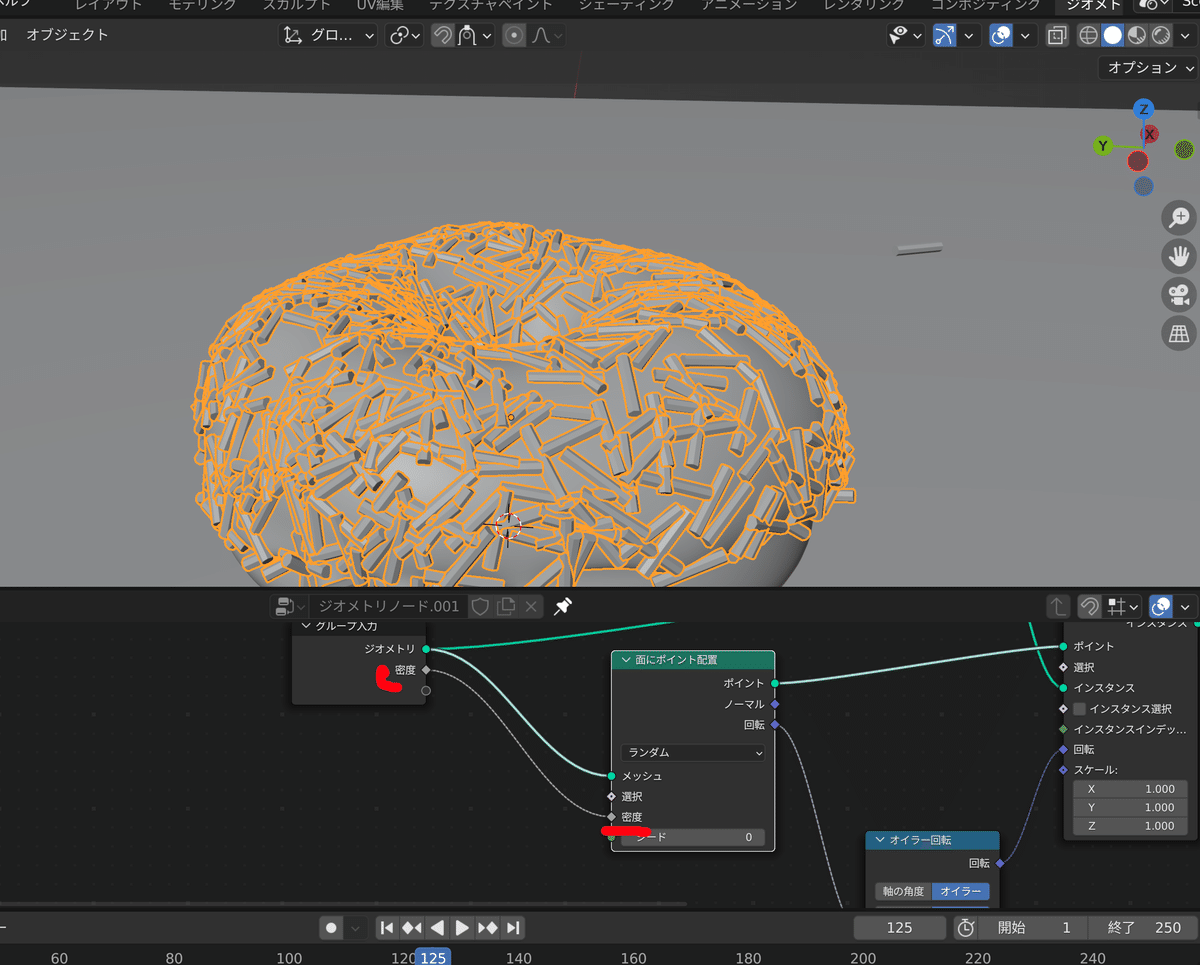1200x965 pixels.
Task: Play the animation in reverse
Action: [x=437, y=928]
